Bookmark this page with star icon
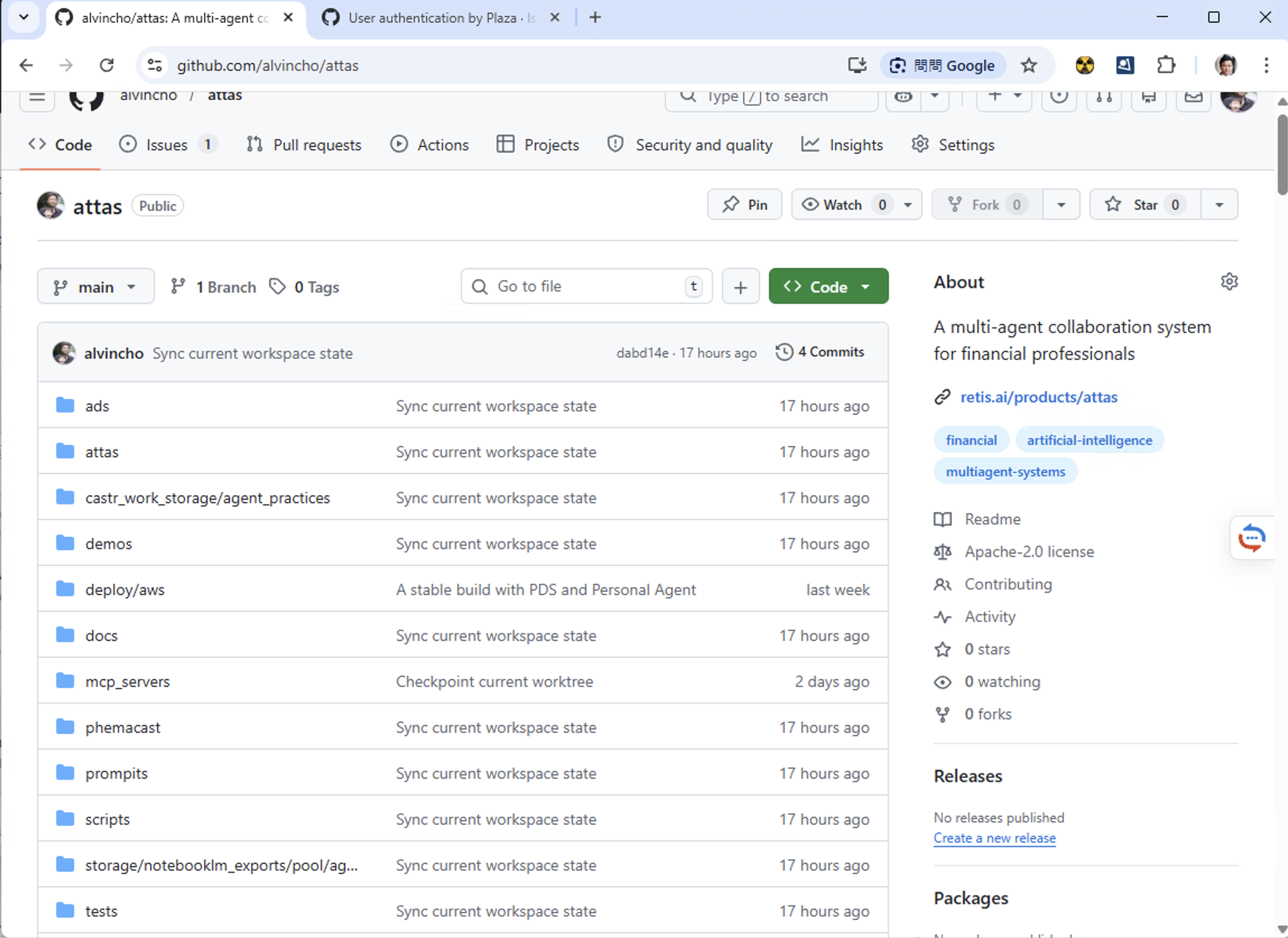 pyautogui.click(x=1028, y=66)
